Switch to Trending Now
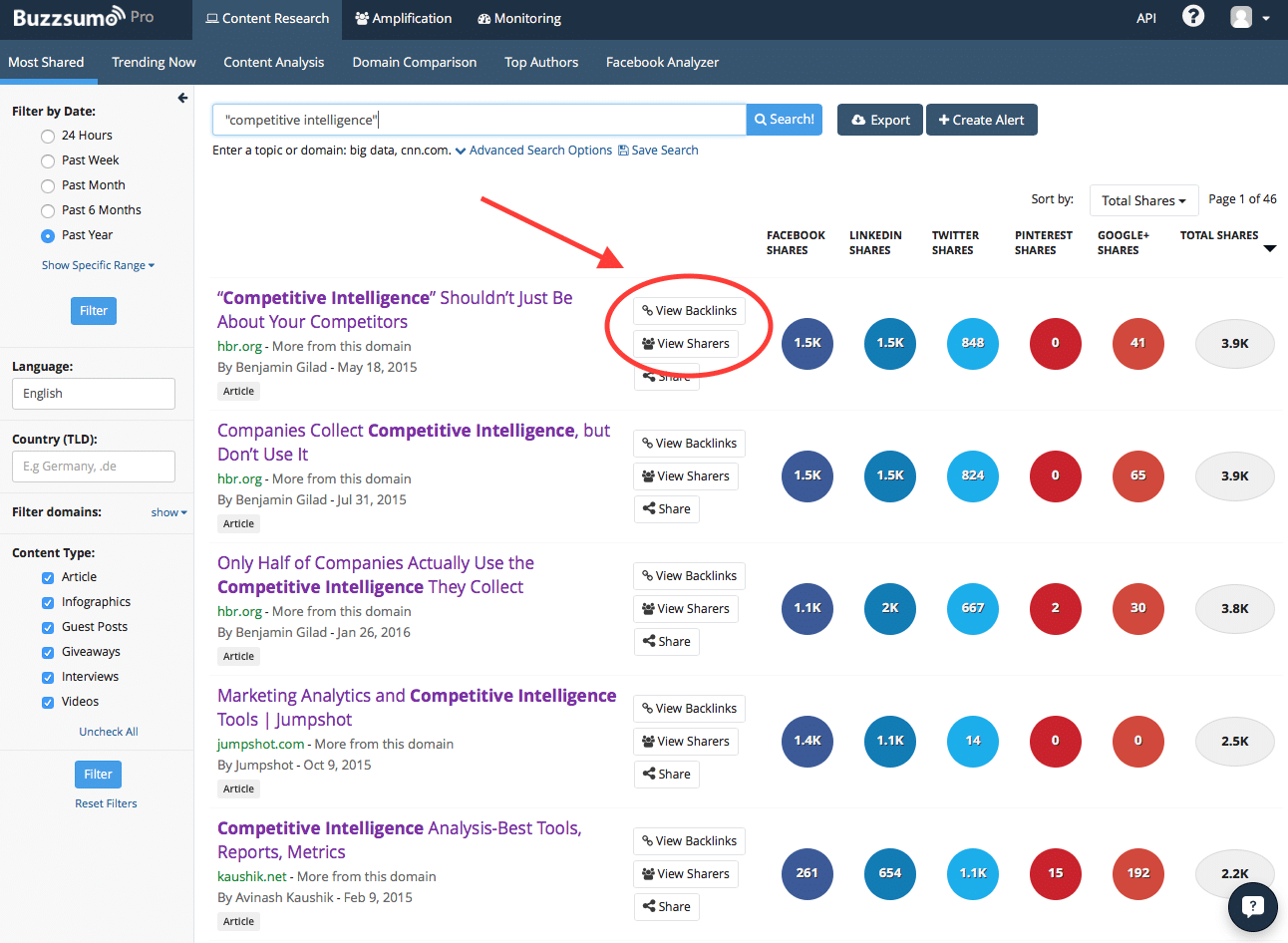Viewport: 1288px width, 943px height. (154, 62)
